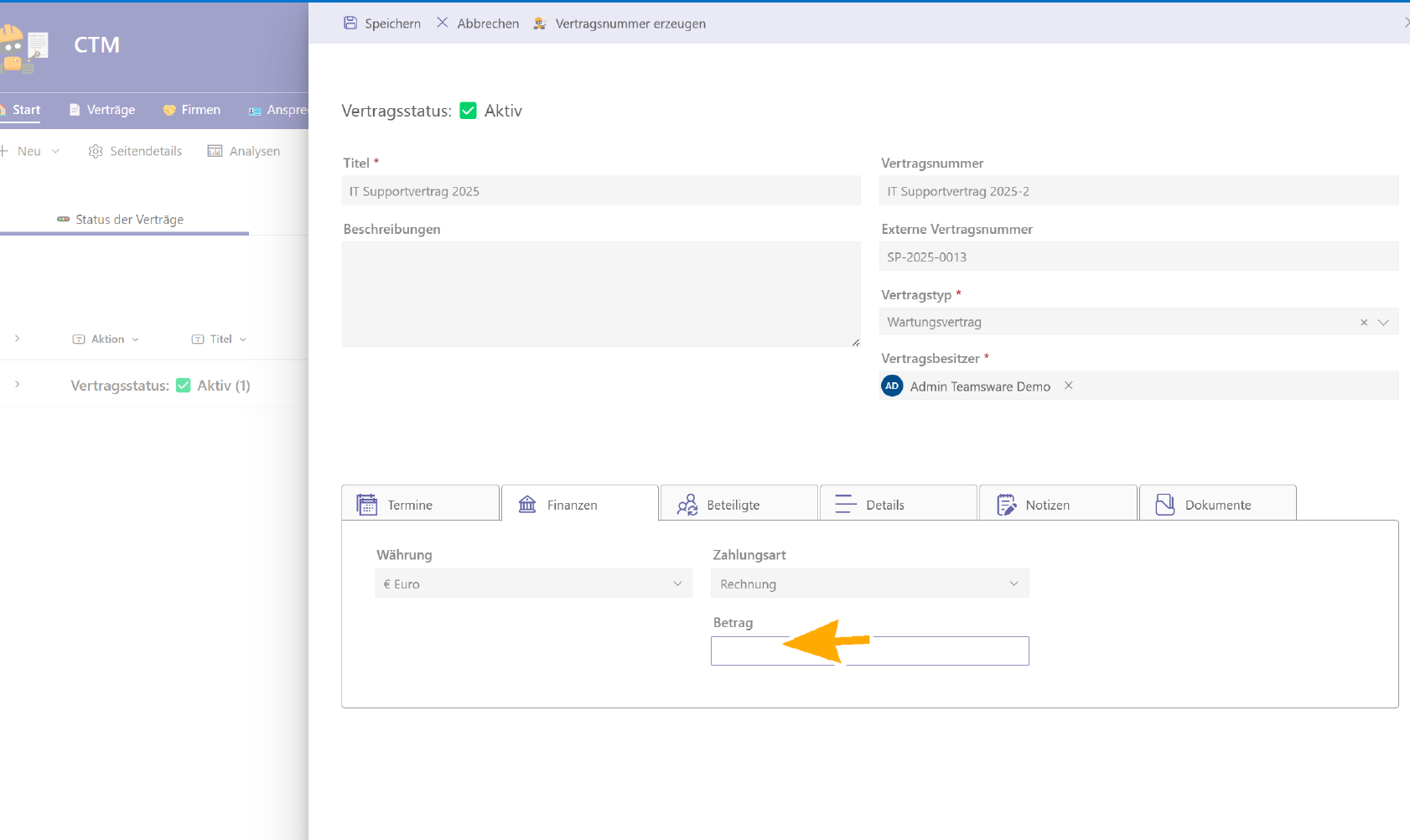1410x840 pixels.
Task: Click the Details list icon
Action: point(845,504)
